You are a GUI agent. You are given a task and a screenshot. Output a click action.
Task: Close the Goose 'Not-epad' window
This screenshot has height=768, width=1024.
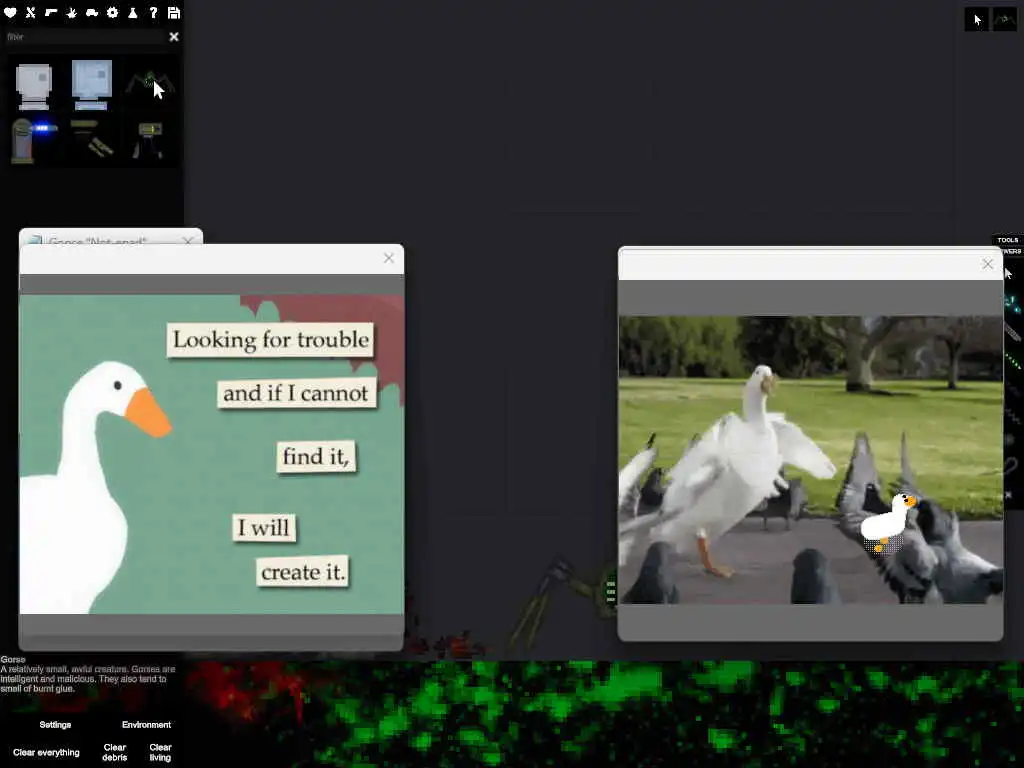coord(188,240)
